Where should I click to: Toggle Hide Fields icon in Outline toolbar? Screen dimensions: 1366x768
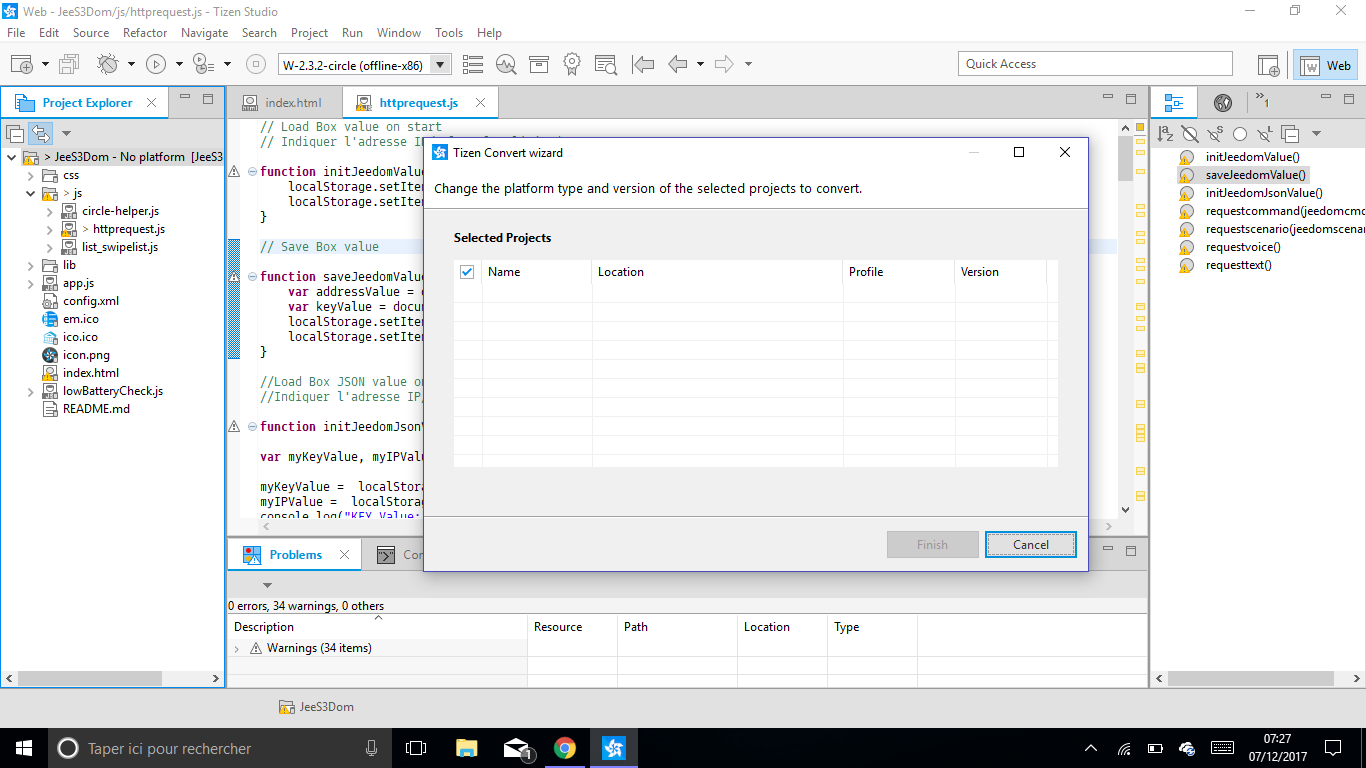tap(1189, 133)
